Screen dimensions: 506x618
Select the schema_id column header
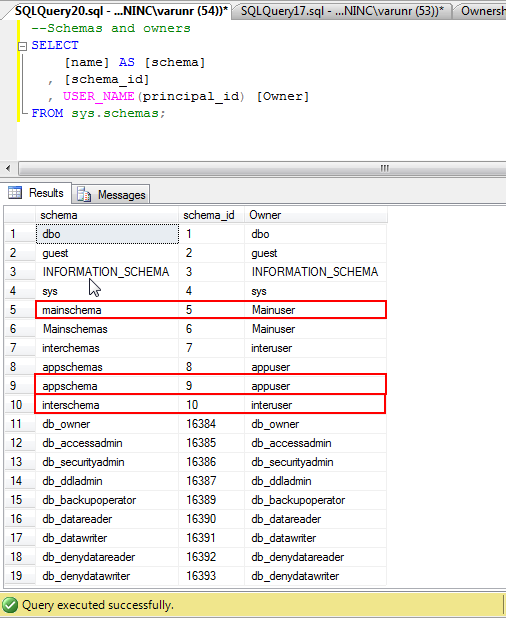tap(212, 215)
